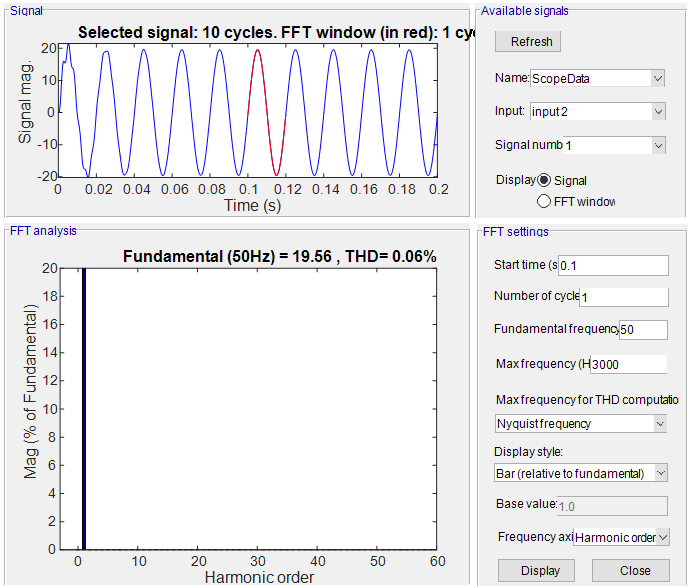
Task: Select the Signal display radio button
Action: (545, 180)
